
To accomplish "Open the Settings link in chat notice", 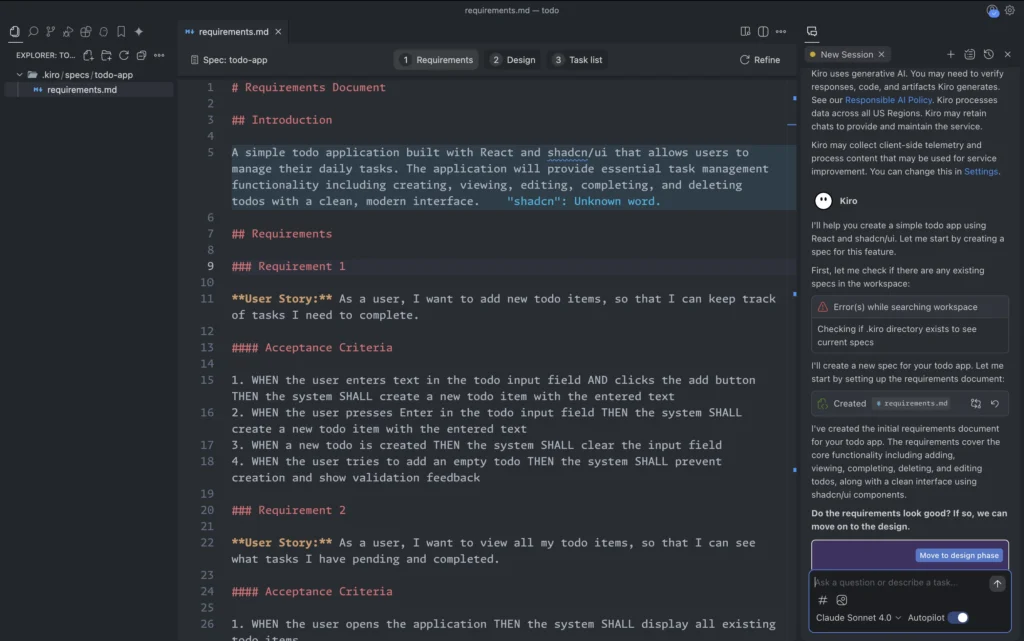I will click(x=981, y=172).
